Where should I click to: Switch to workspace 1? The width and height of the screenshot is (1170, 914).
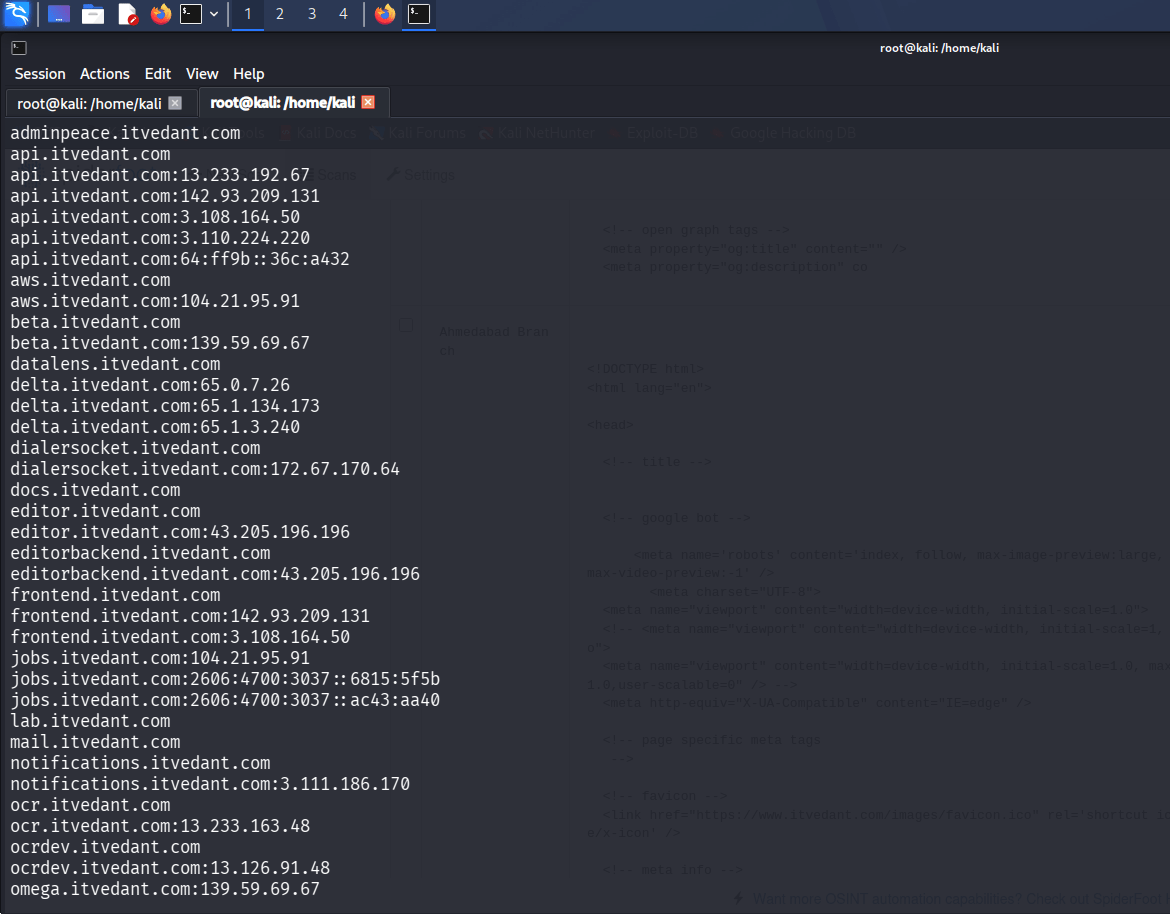pyautogui.click(x=248, y=13)
